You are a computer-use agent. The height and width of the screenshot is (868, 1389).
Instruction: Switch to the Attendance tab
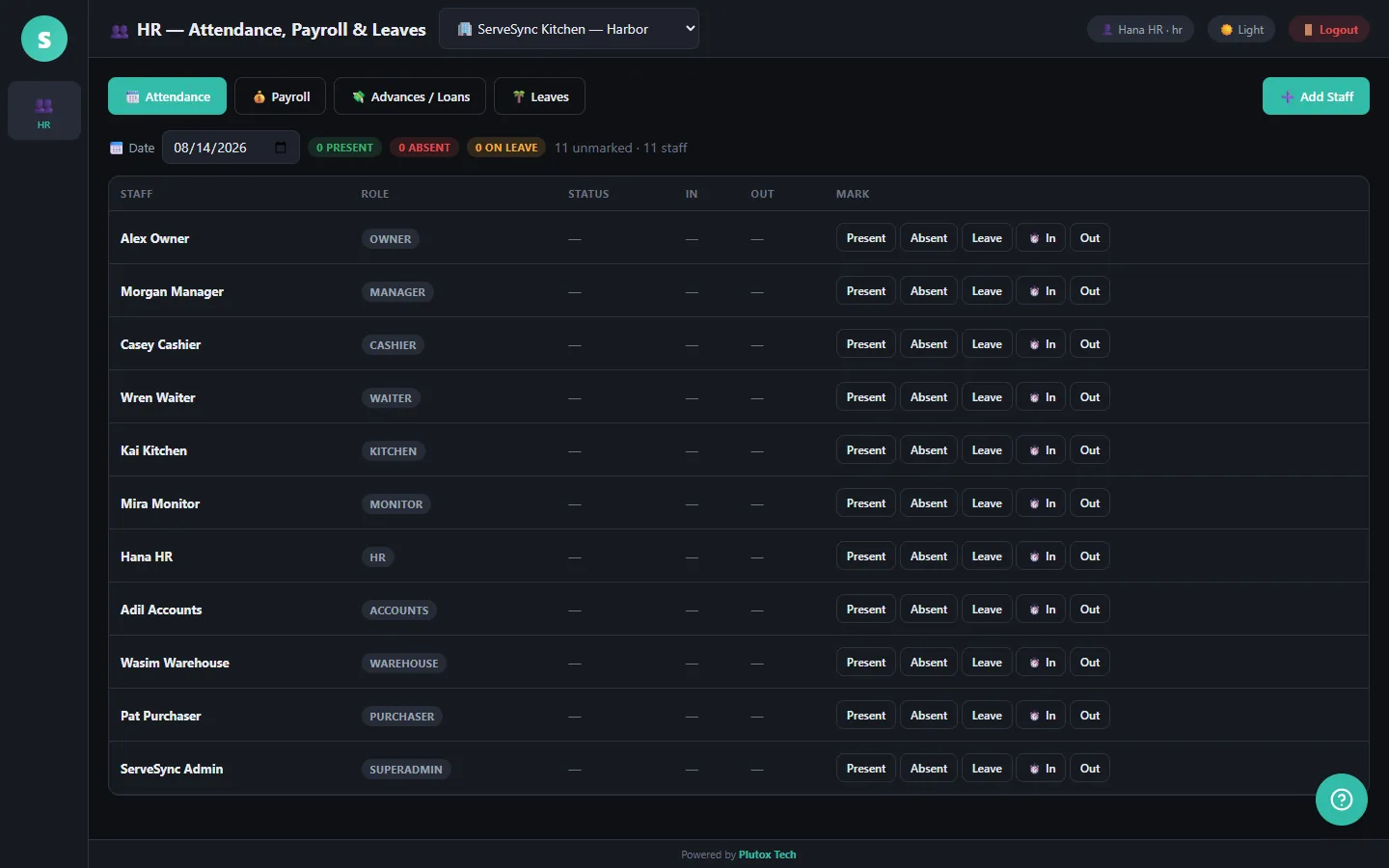coord(168,96)
